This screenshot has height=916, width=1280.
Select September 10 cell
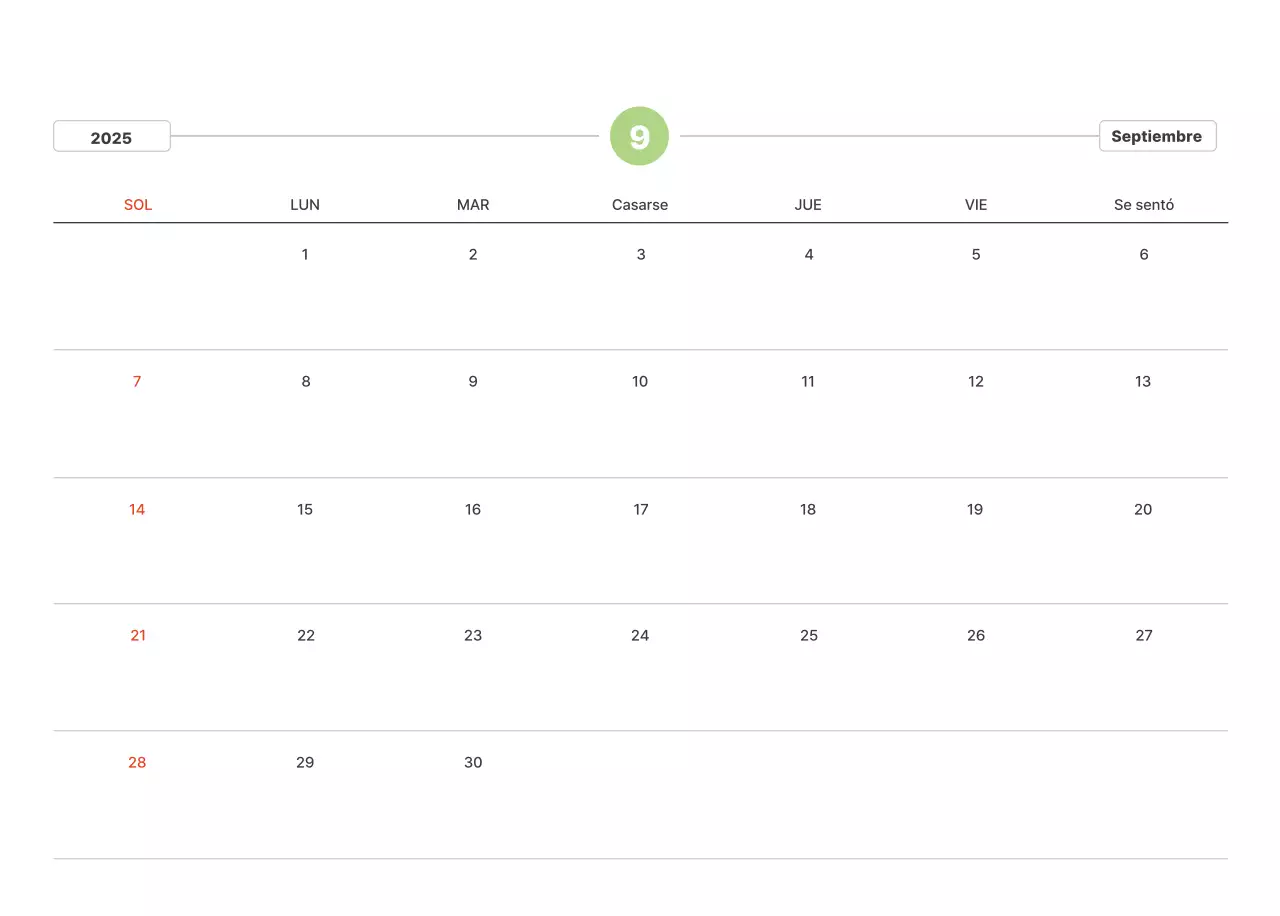640,381
